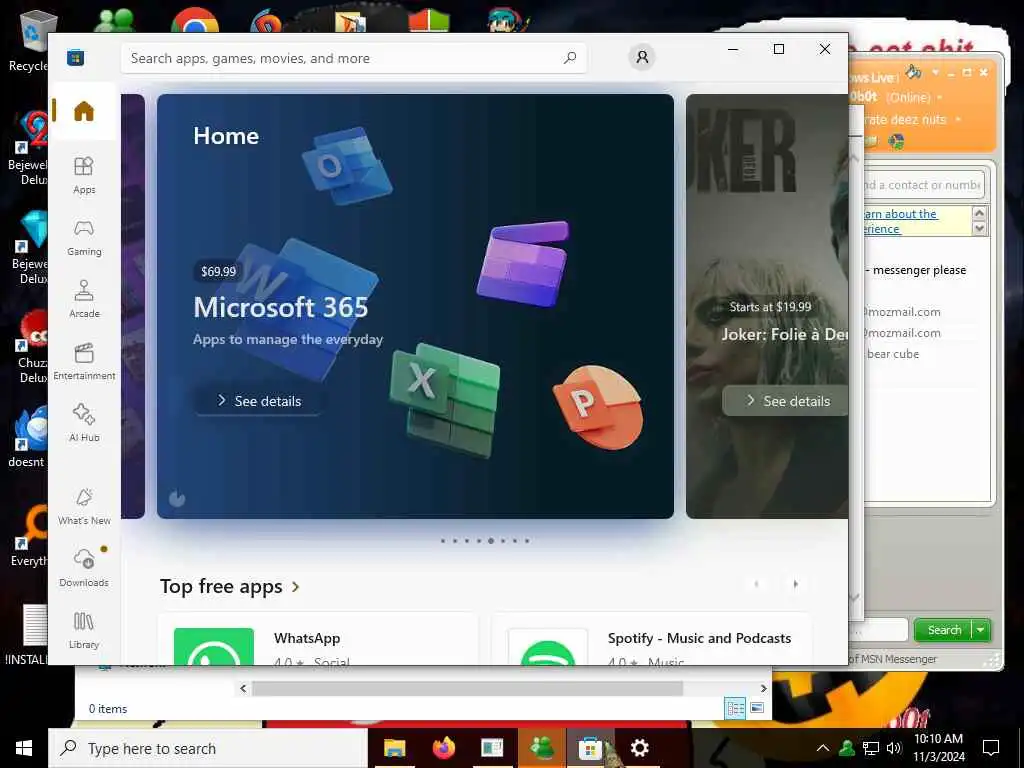Screen dimensions: 1024x768
Task: Click the search magnifier icon in Store
Action: click(570, 57)
